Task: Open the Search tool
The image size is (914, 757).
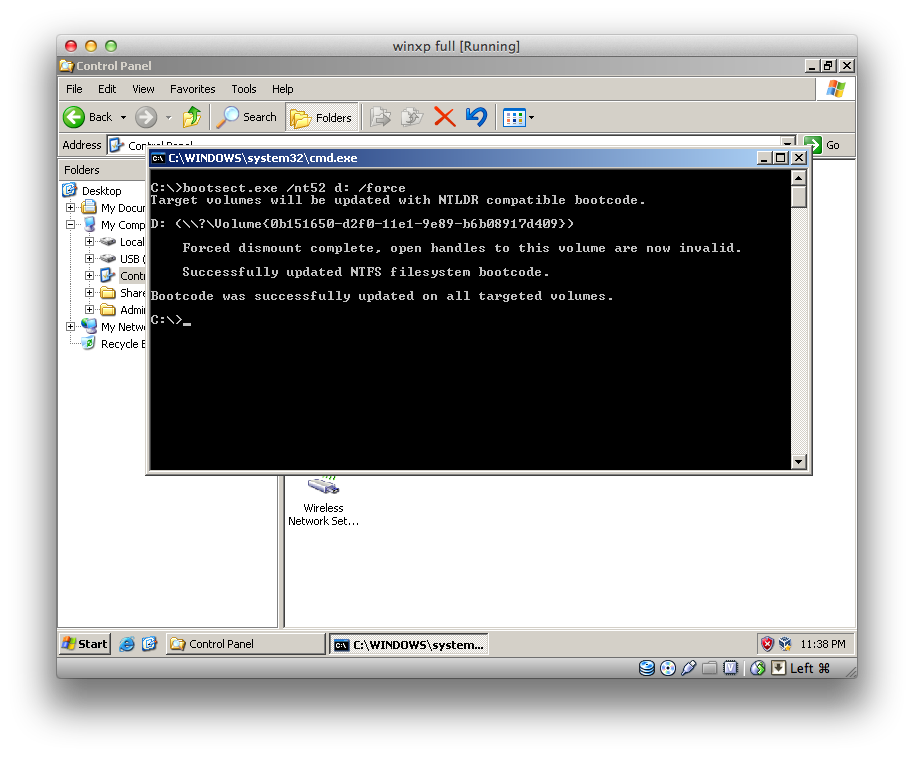Action: coord(247,117)
